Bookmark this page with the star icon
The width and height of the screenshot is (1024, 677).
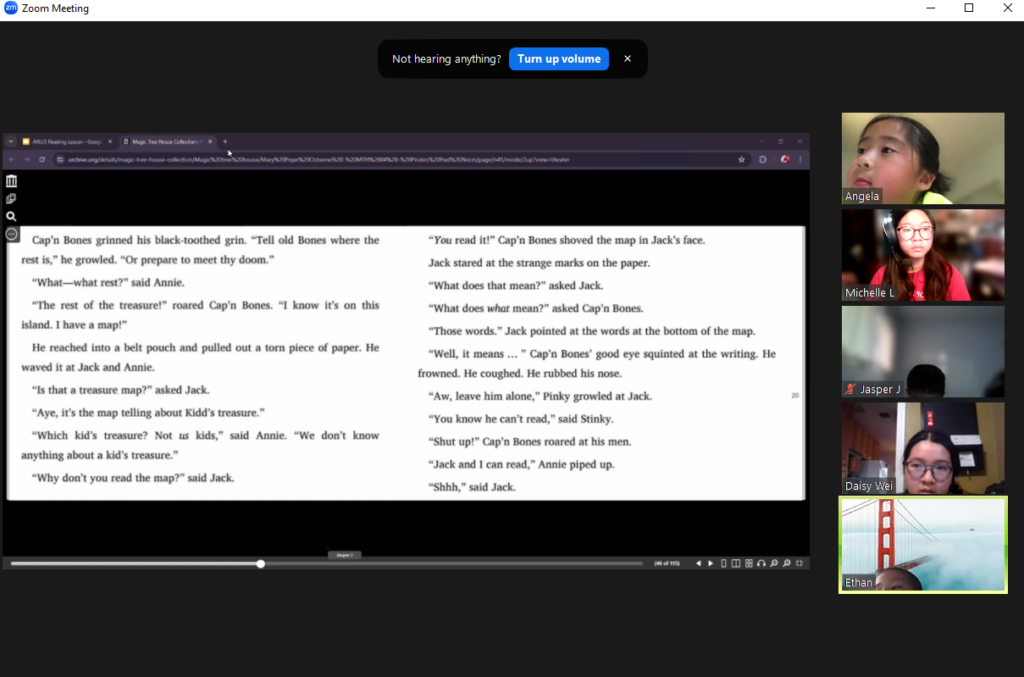[741, 159]
